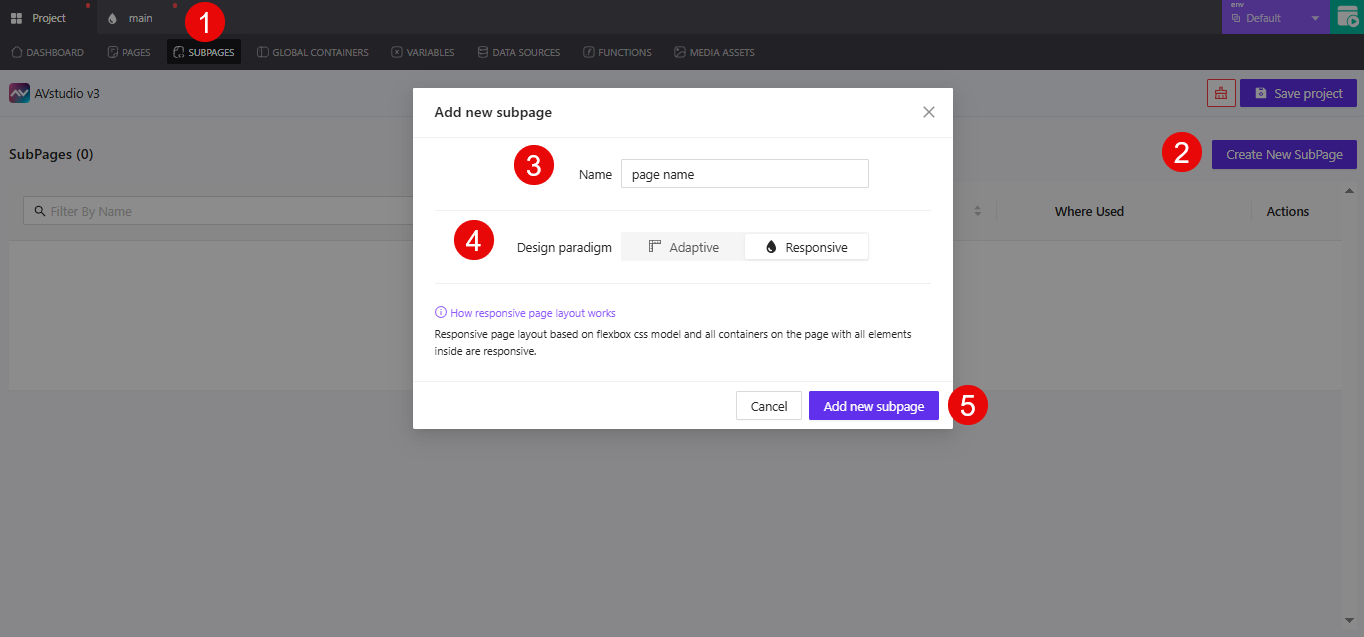1364x637 pixels.
Task: Select the Responsive design paradigm
Action: [x=806, y=246]
